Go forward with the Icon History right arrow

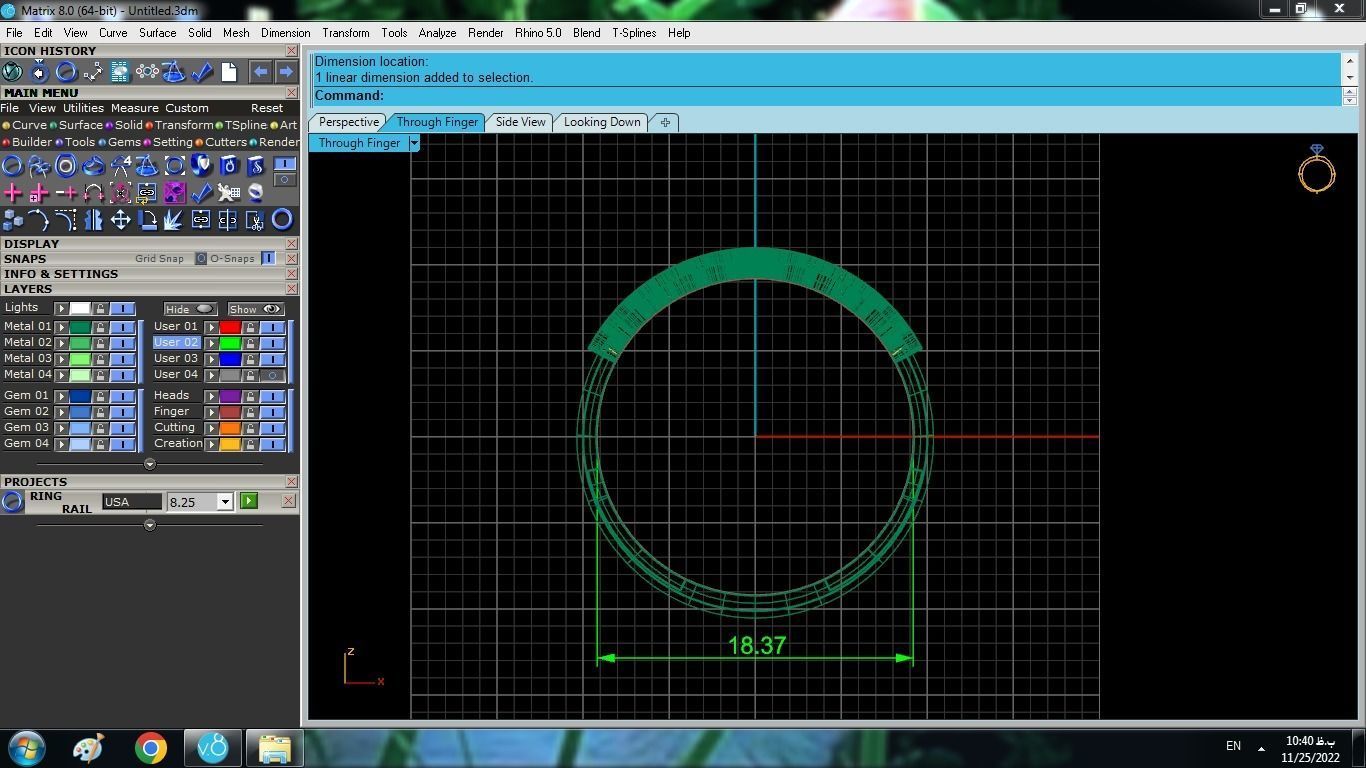286,72
